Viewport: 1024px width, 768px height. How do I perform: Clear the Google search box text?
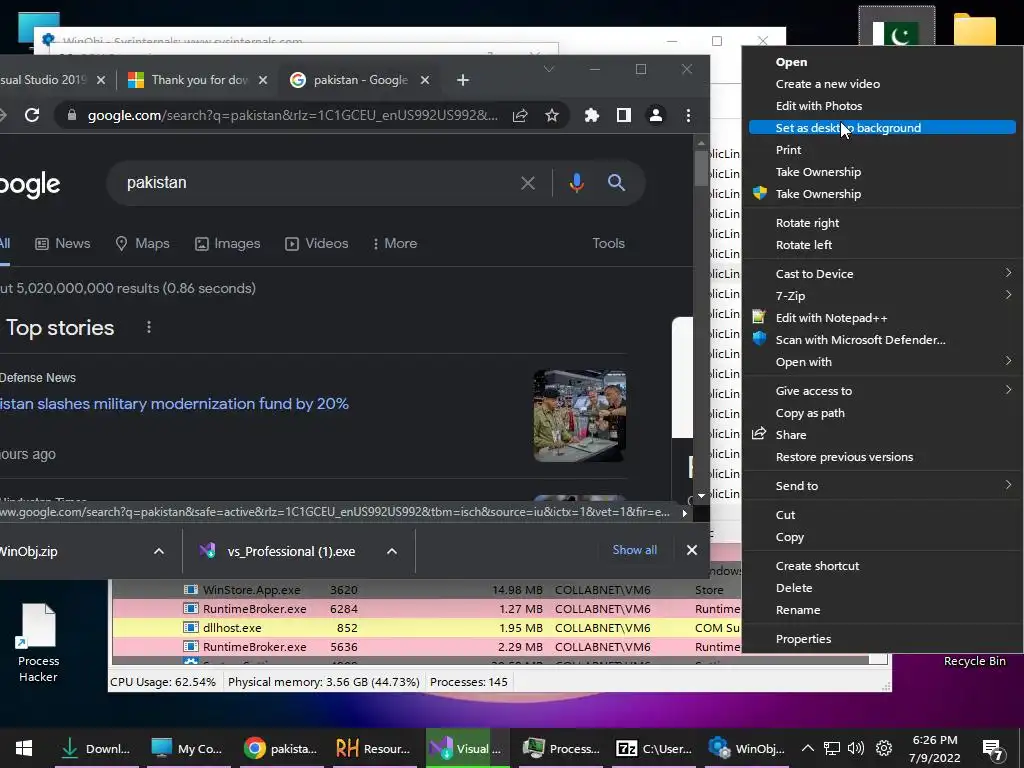pyautogui.click(x=528, y=183)
